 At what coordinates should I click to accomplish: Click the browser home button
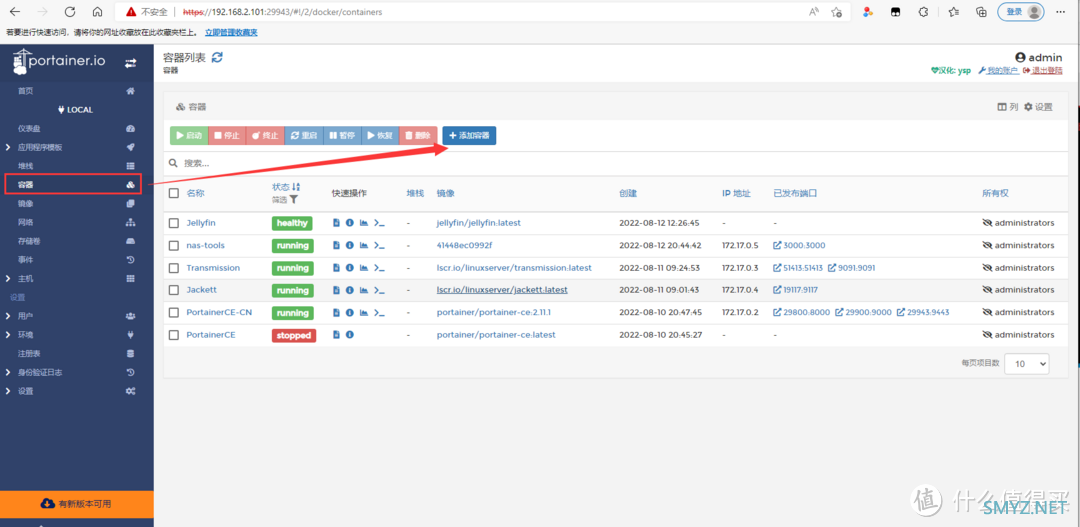click(98, 12)
